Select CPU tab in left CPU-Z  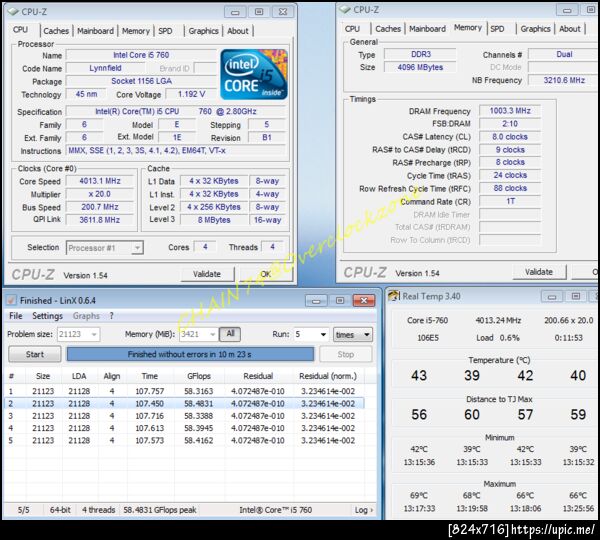[20, 30]
